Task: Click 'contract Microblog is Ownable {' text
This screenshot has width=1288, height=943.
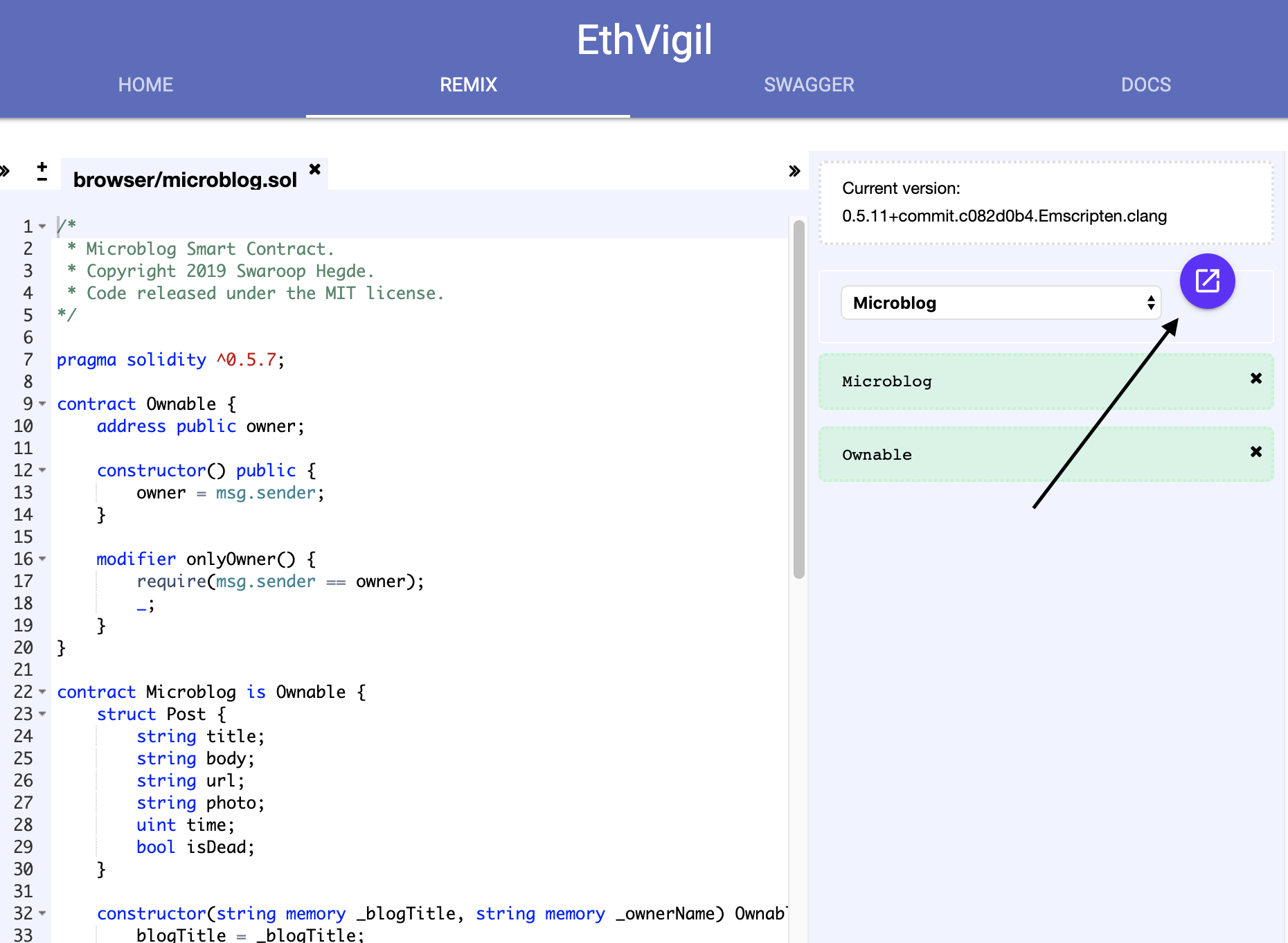Action: coord(211,692)
